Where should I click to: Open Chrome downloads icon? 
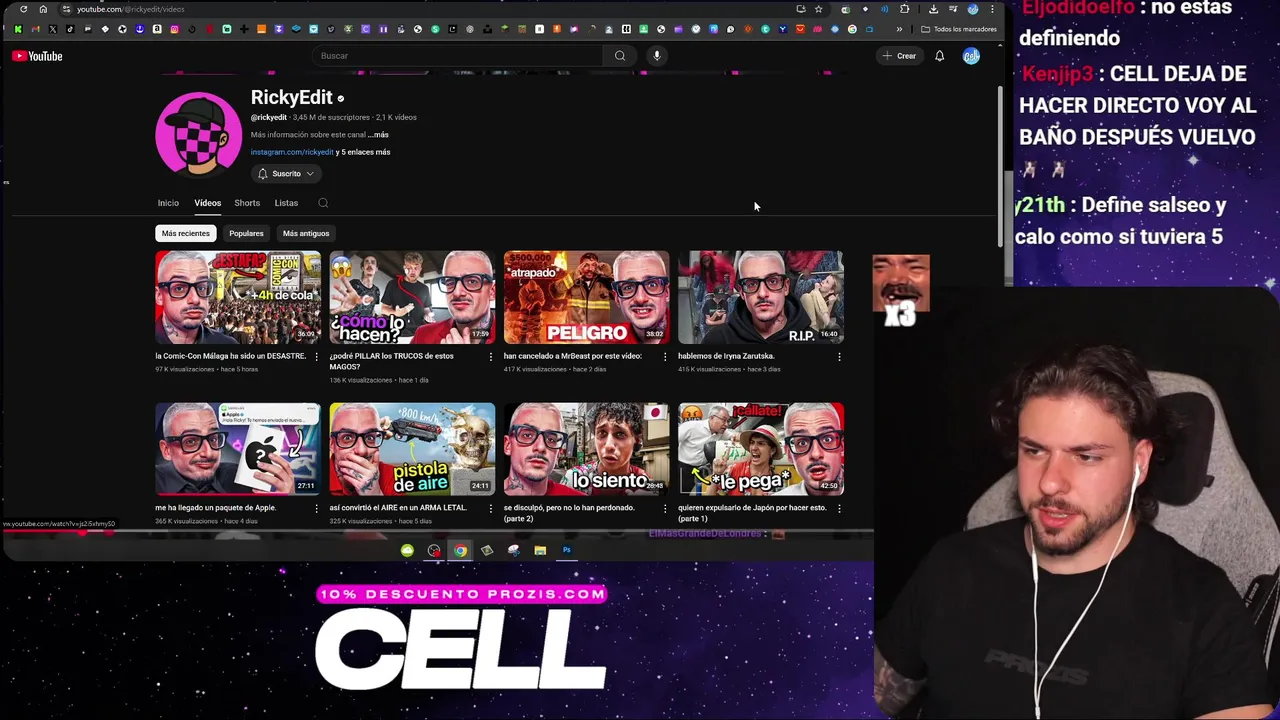(933, 9)
